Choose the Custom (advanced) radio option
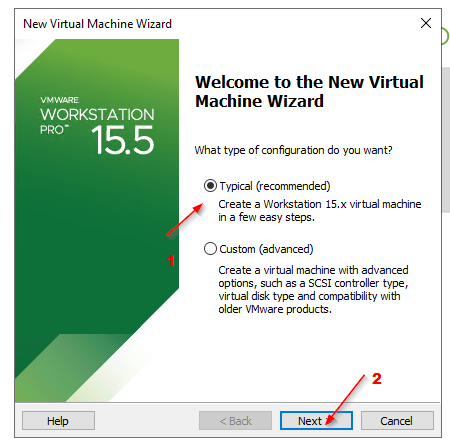Screen dimensions: 450x445 click(210, 249)
